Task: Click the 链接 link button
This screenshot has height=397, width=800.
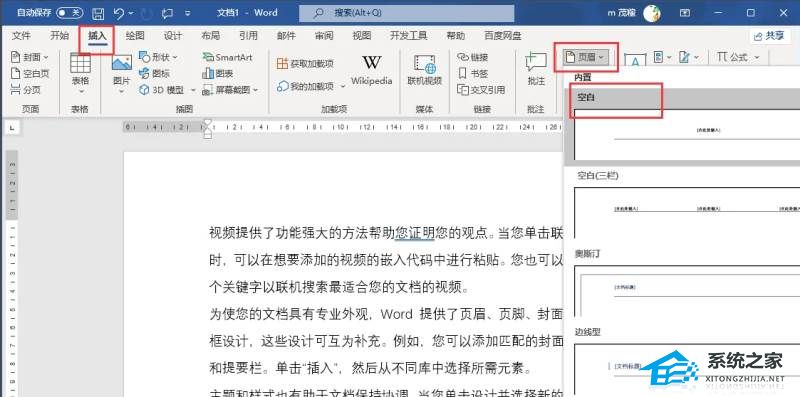Action: pyautogui.click(x=472, y=57)
